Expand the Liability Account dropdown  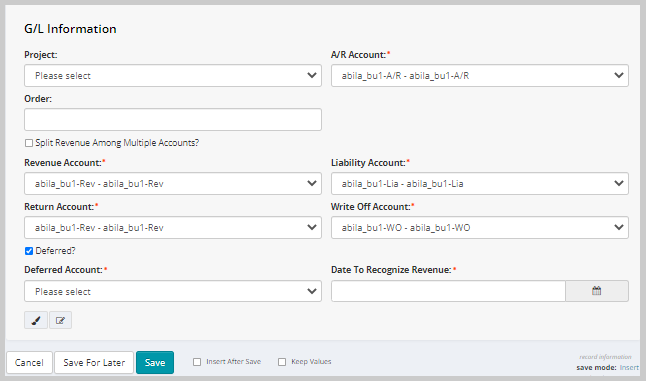[x=480, y=183]
